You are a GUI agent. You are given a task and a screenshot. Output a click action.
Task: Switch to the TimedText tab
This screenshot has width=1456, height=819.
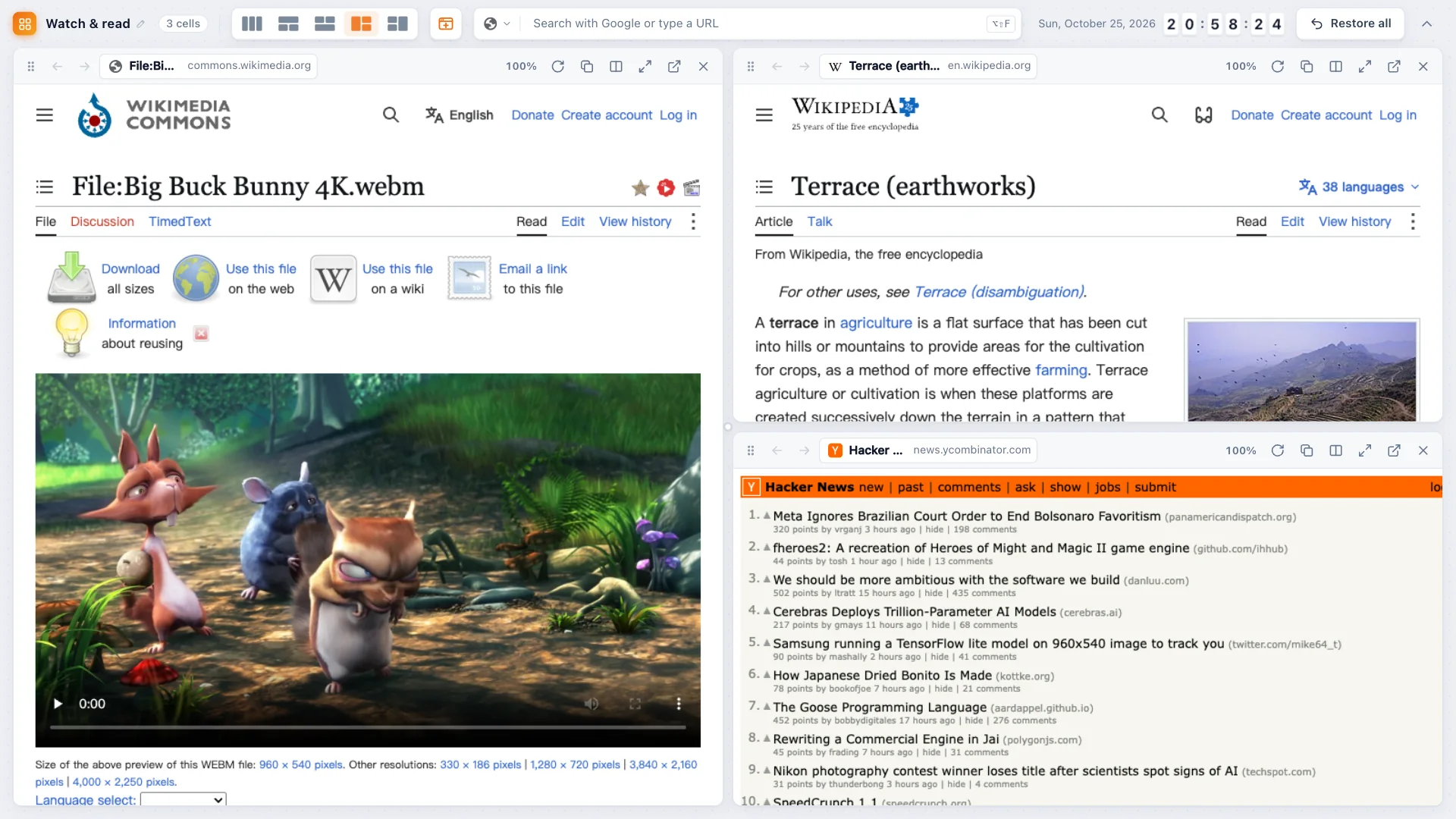pyautogui.click(x=180, y=221)
